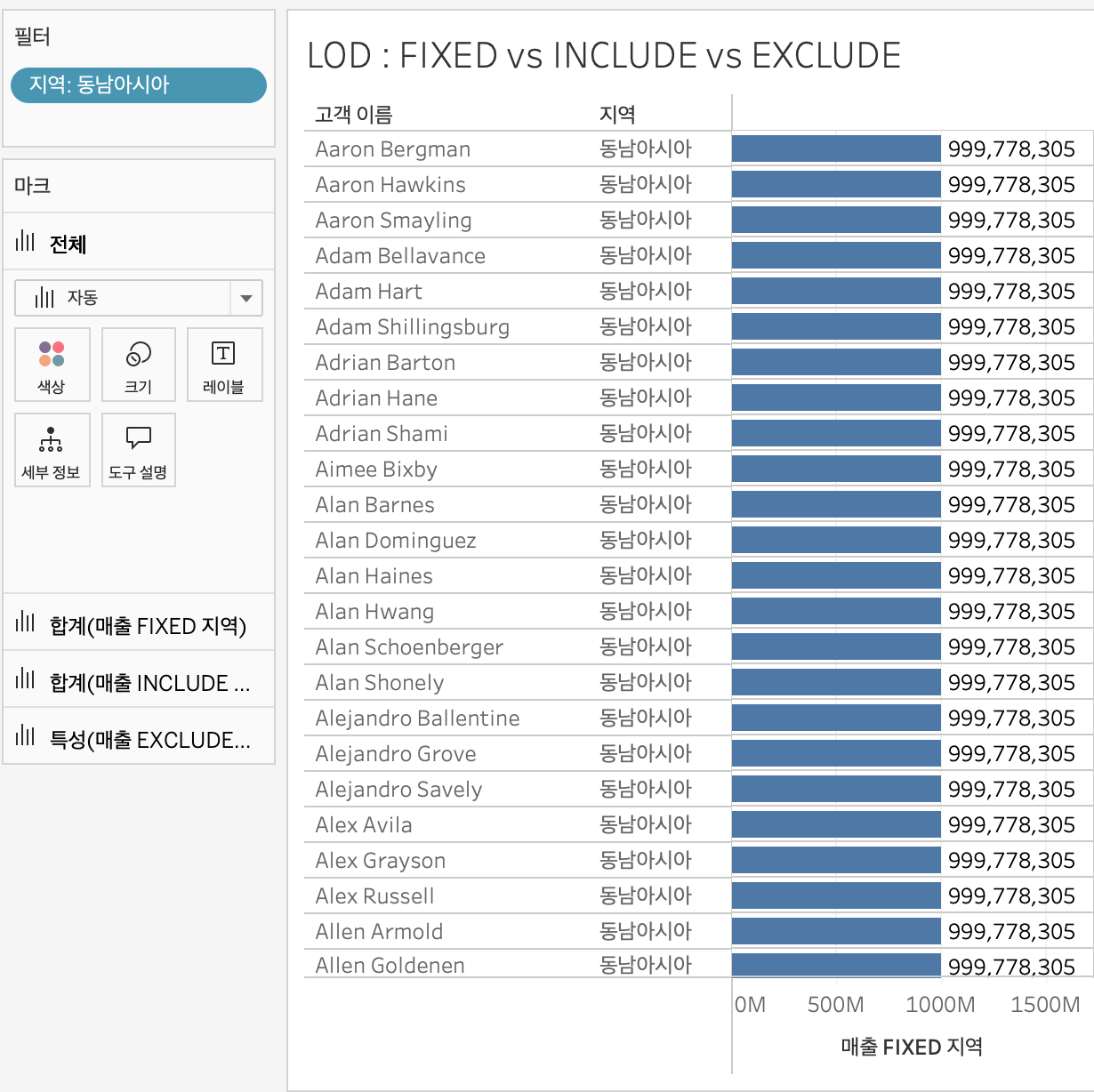Image resolution: width=1094 pixels, height=1092 pixels.
Task: Click the 크기 (Size) marks card
Action: point(139,365)
